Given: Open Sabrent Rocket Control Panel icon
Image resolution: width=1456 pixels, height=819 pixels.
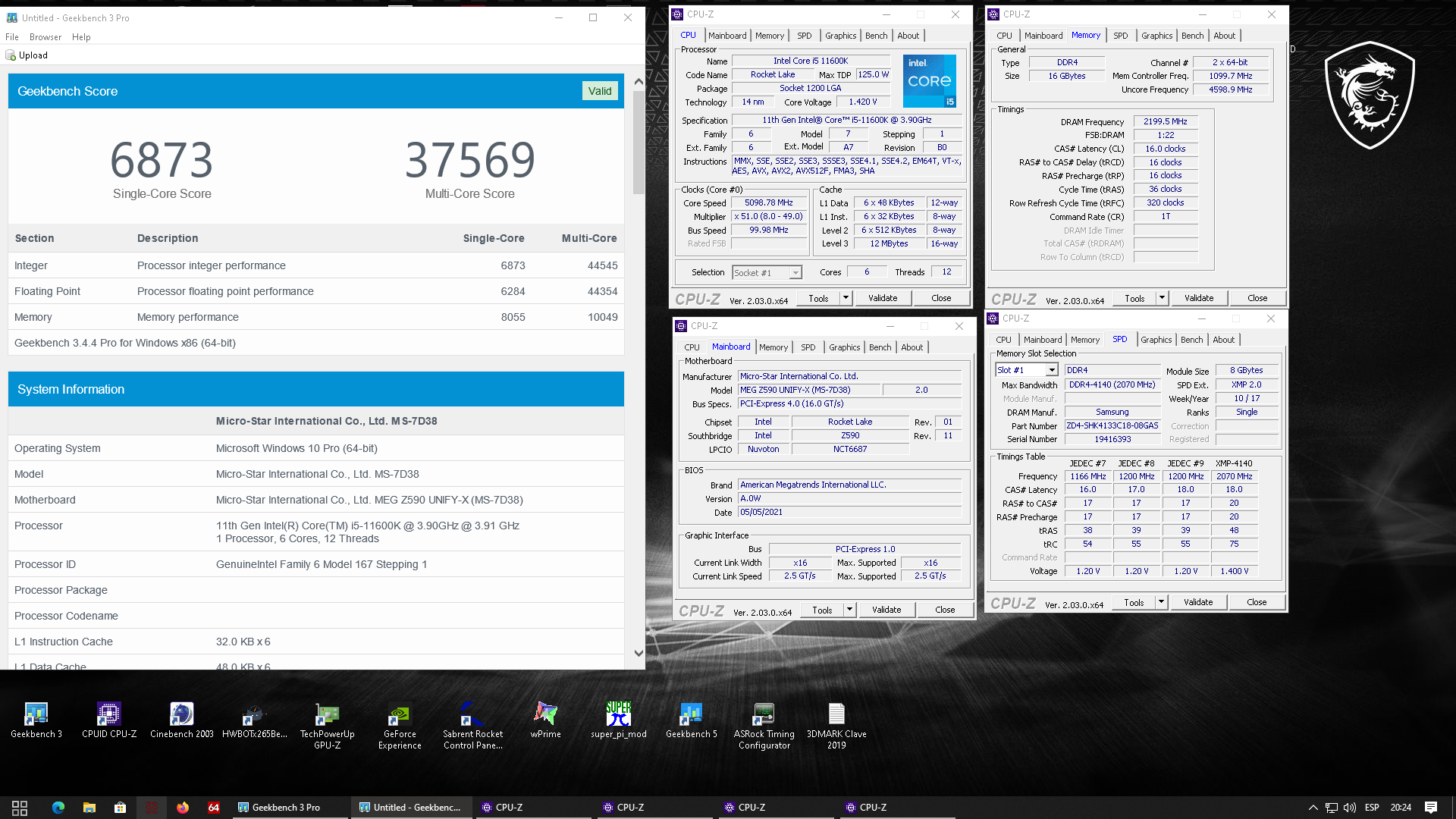Looking at the screenshot, I should 472,725.
